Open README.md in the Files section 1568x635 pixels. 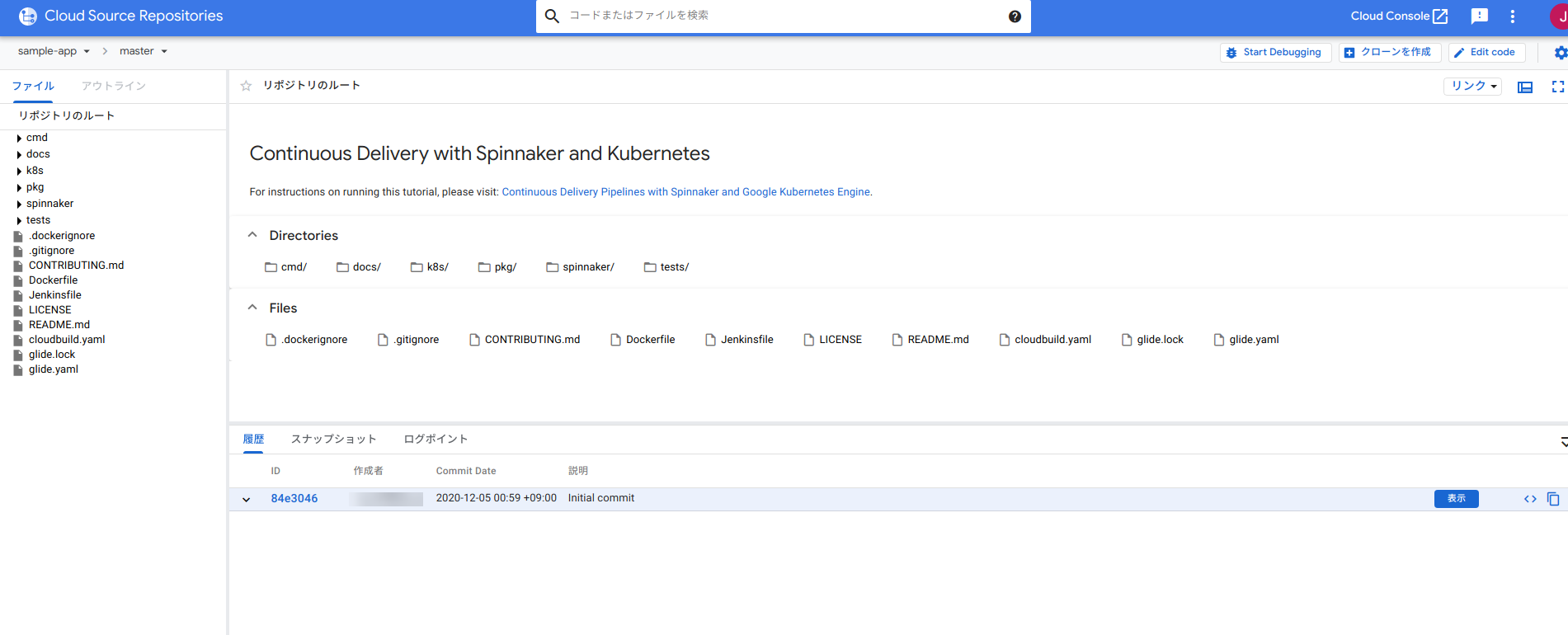tap(930, 340)
